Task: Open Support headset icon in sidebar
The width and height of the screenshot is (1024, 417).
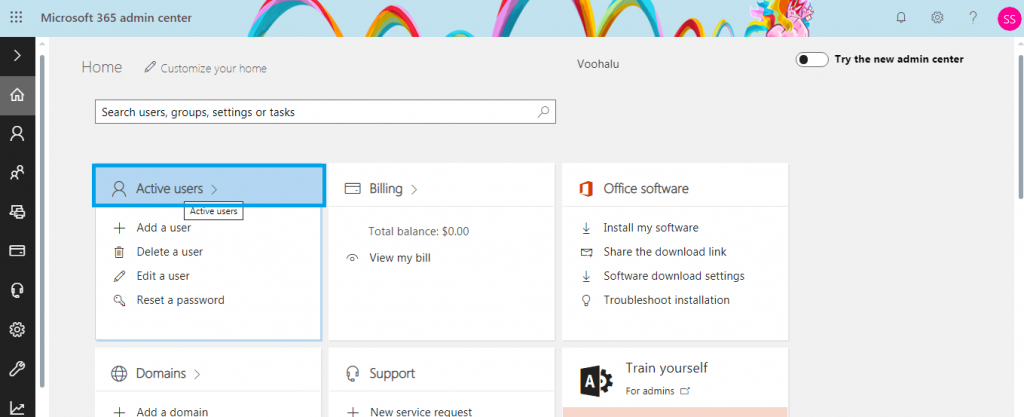Action: click(18, 290)
